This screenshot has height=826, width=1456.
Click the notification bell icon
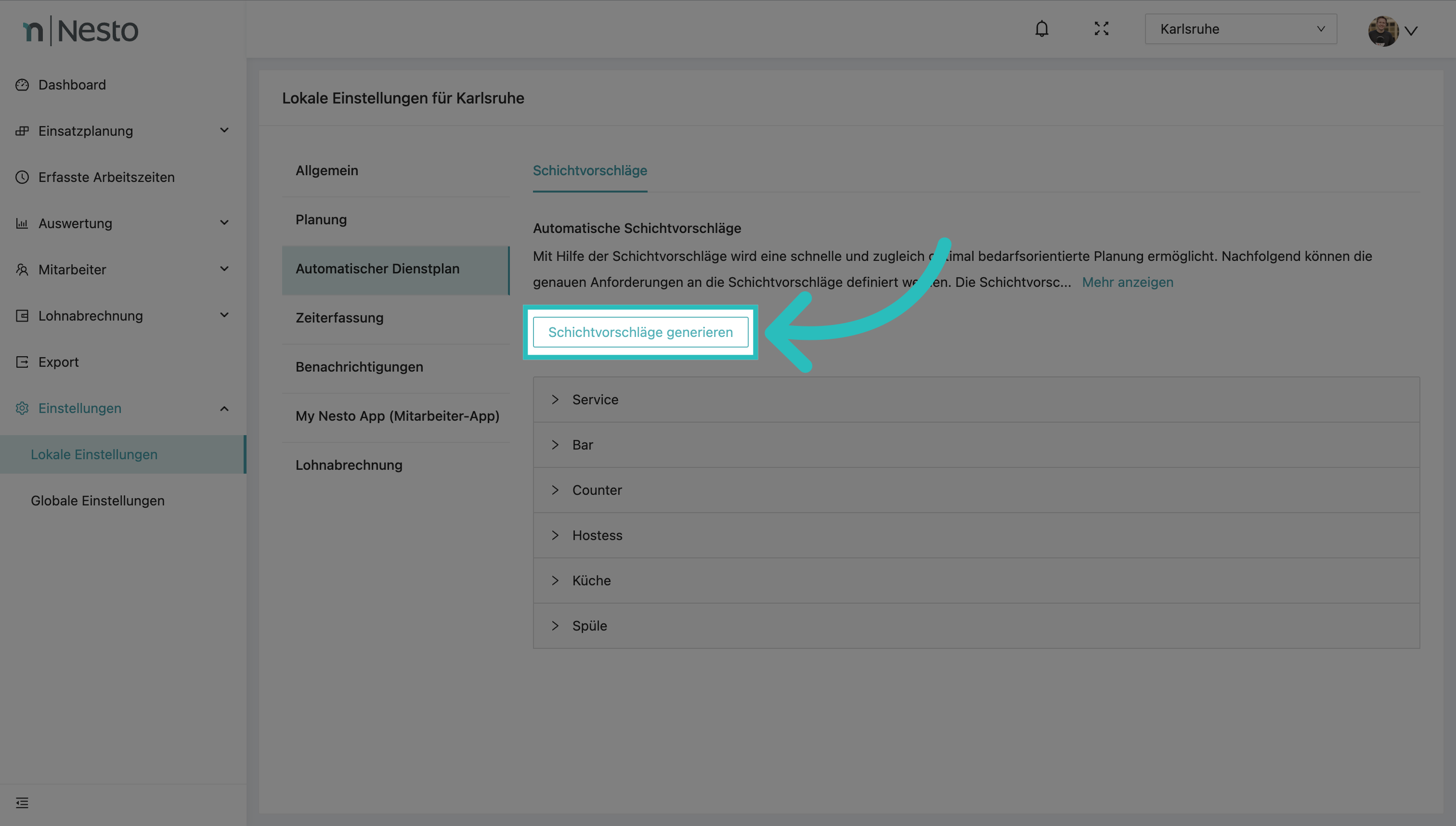[1041, 29]
